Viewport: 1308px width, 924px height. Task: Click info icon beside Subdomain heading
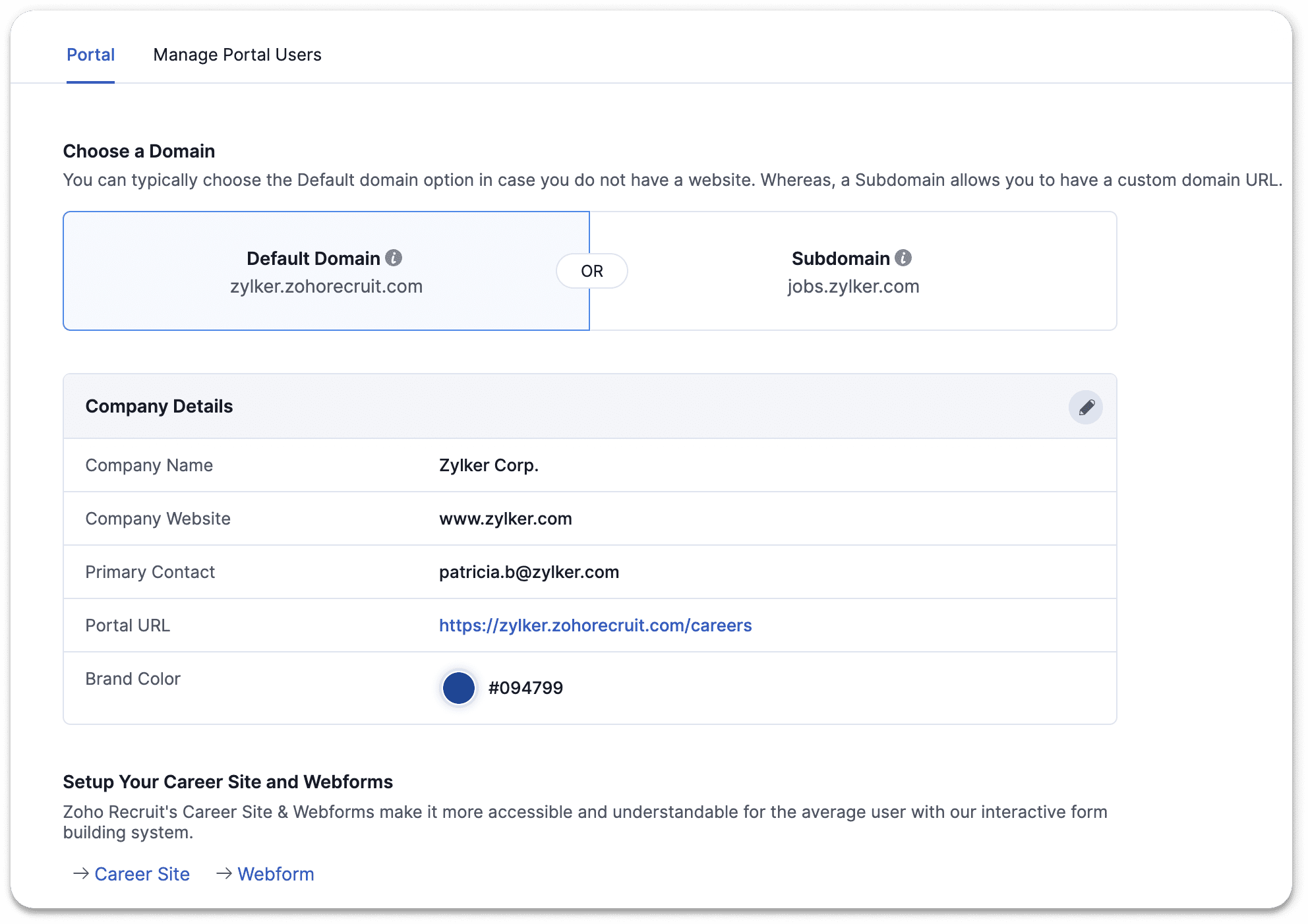pos(903,258)
